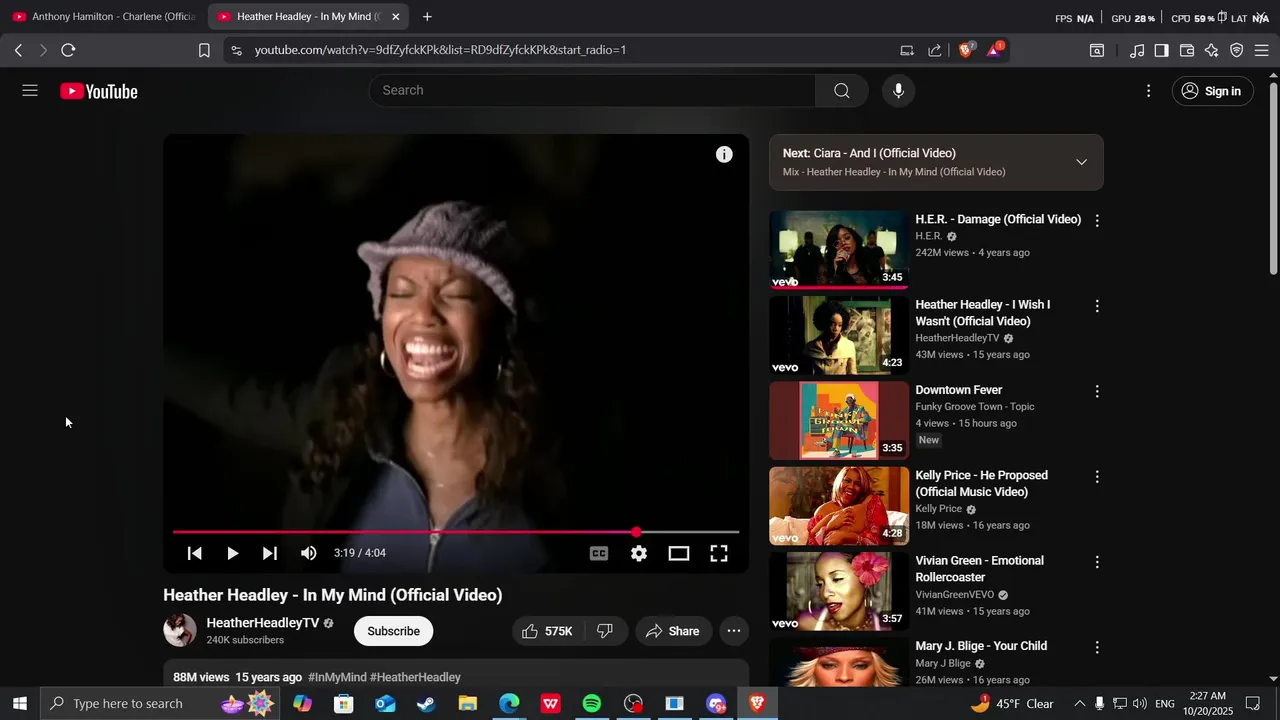This screenshot has width=1280, height=720.
Task: Play the paused video
Action: tap(232, 553)
